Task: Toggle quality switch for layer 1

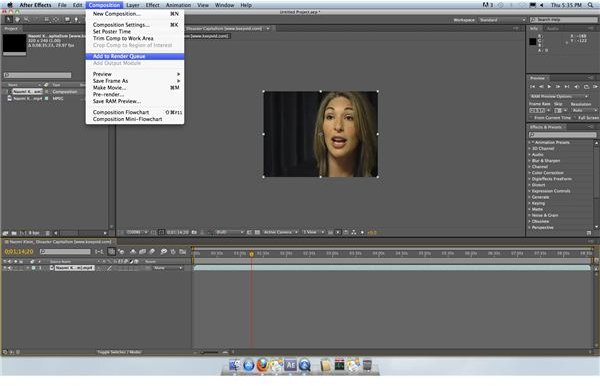Action: (x=109, y=268)
